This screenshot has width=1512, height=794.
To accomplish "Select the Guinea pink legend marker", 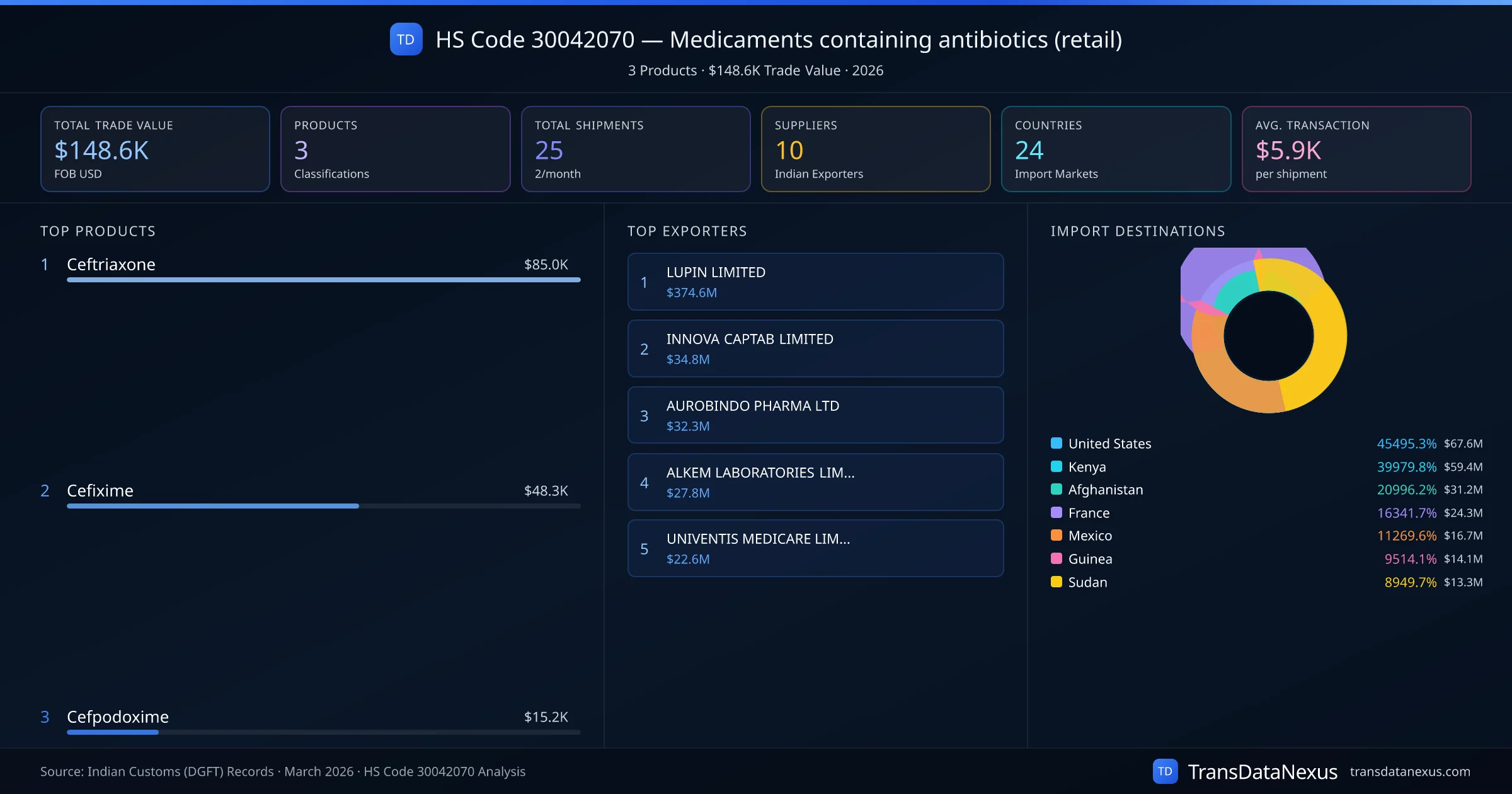I will [1057, 558].
